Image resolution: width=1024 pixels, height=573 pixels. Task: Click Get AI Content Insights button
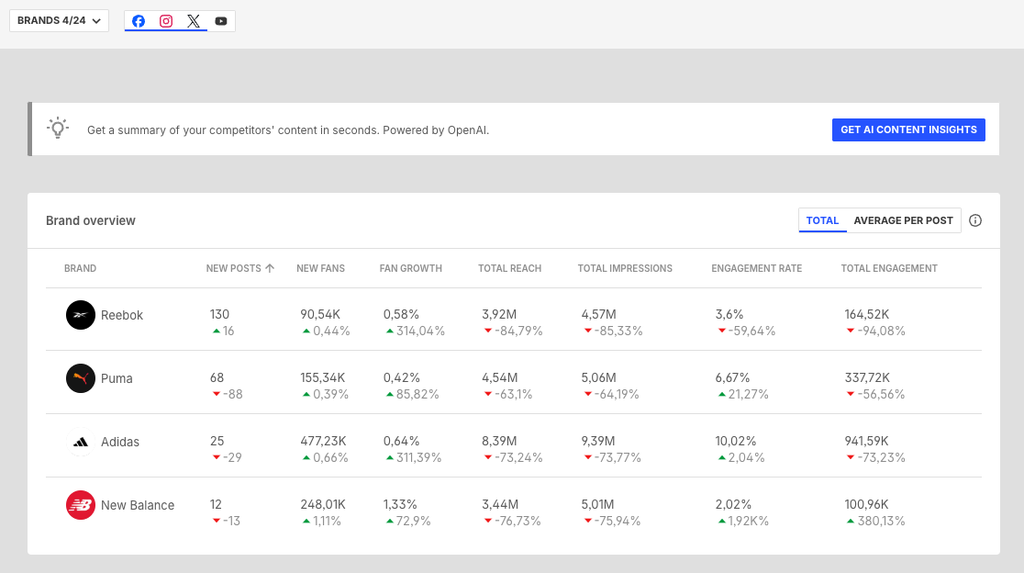908,130
